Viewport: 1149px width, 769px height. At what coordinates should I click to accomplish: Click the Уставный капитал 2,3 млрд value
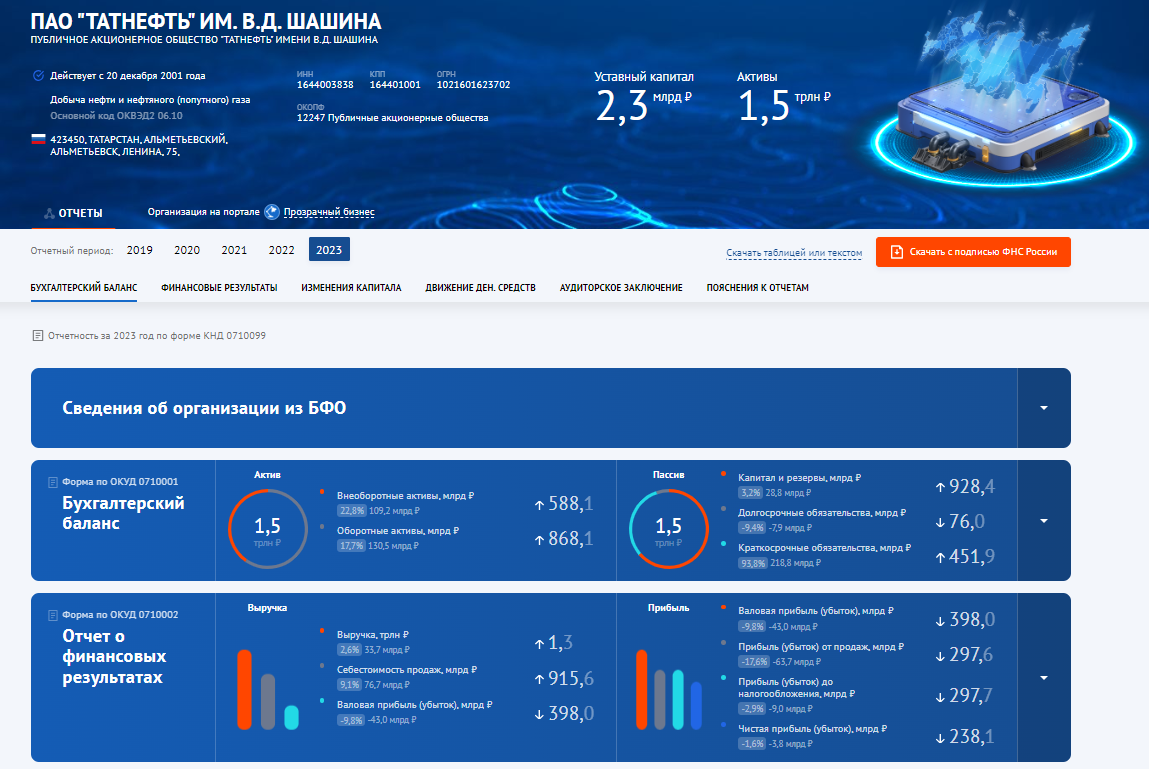(643, 105)
